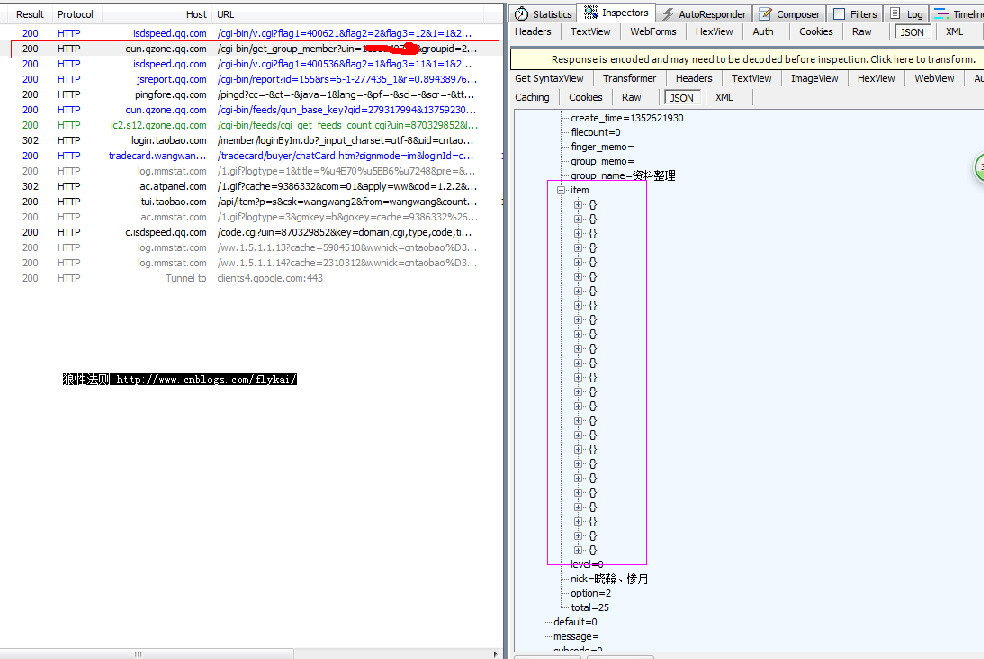Select the tui.taobao.com session row
Screen dimensions: 984x659
click(x=251, y=201)
